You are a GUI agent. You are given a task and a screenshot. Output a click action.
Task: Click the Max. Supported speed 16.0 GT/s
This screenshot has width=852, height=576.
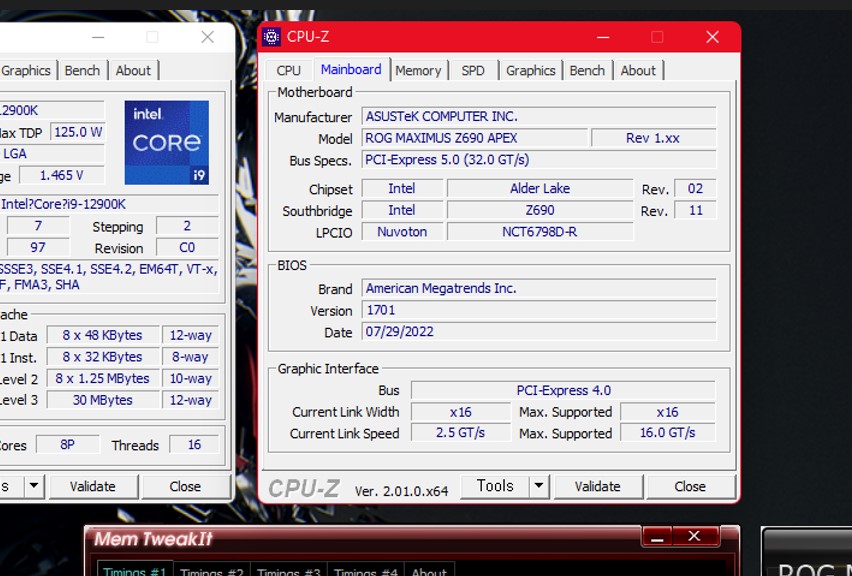[667, 433]
